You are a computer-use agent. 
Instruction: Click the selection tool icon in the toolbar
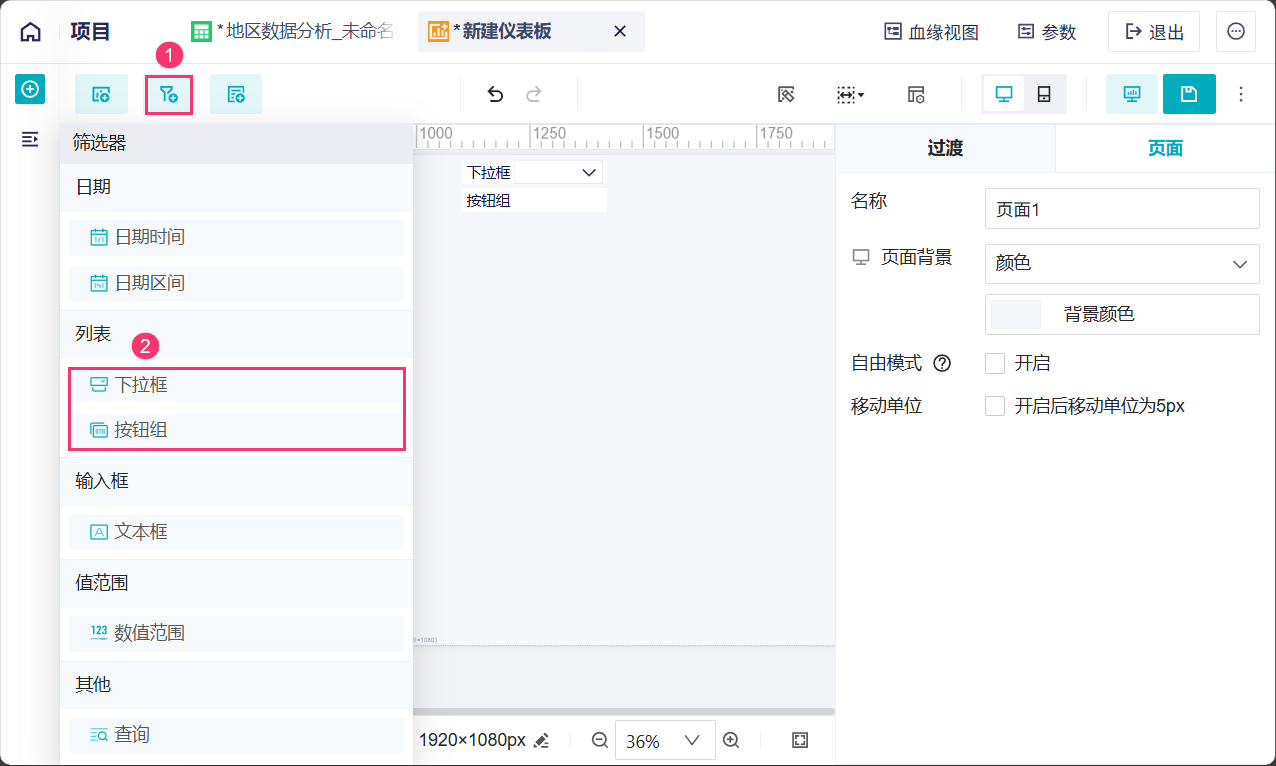786,94
